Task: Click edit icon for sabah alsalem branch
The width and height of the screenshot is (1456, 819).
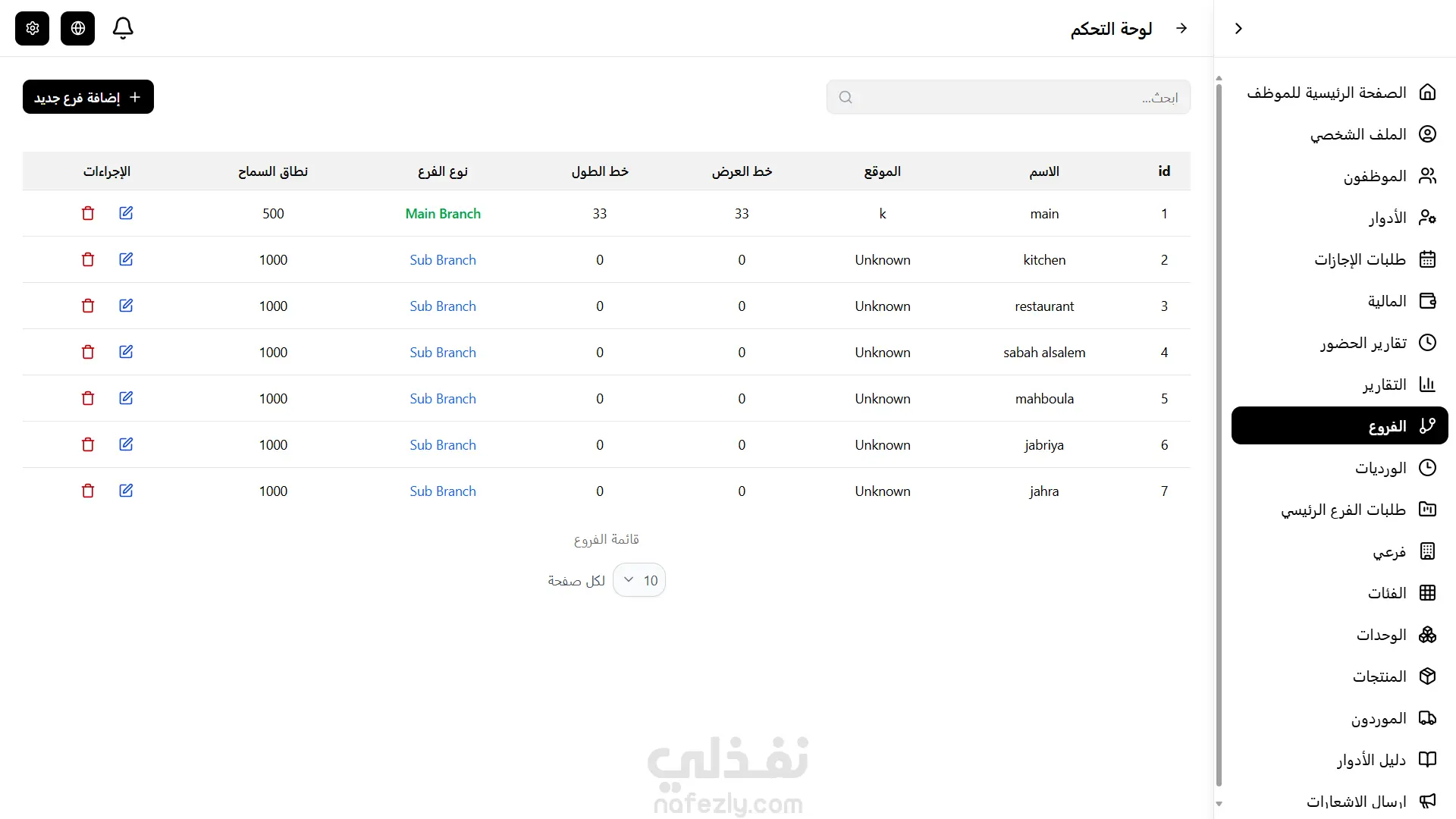Action: [126, 352]
